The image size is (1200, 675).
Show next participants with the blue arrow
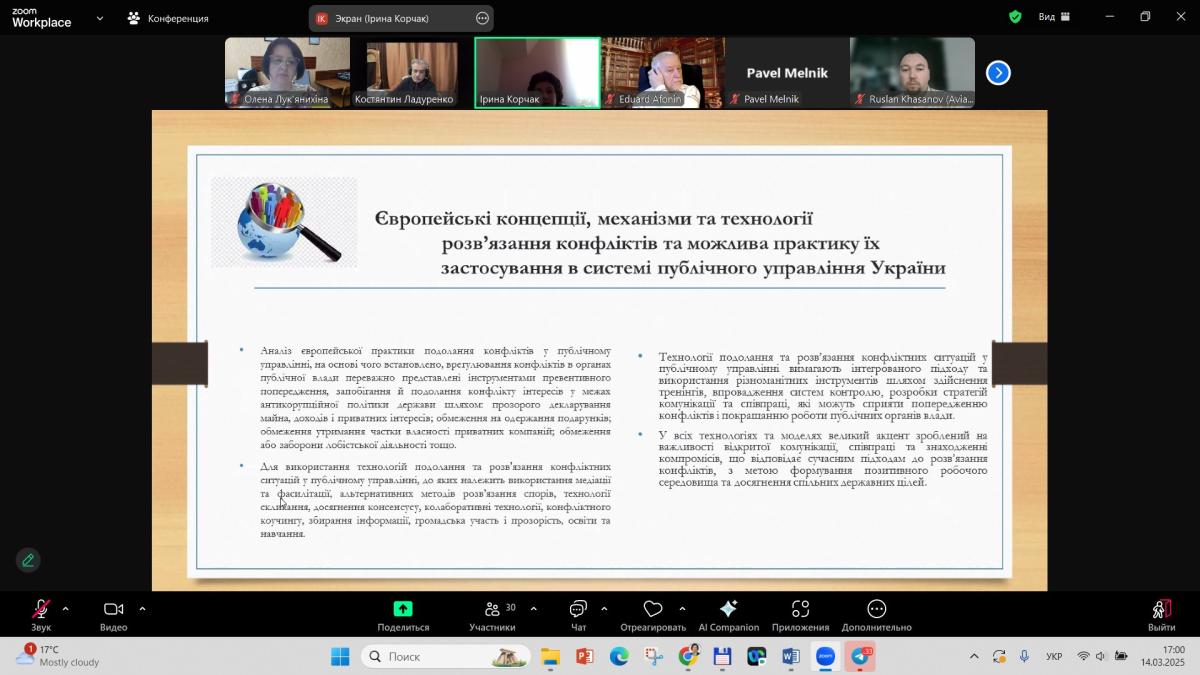[998, 73]
